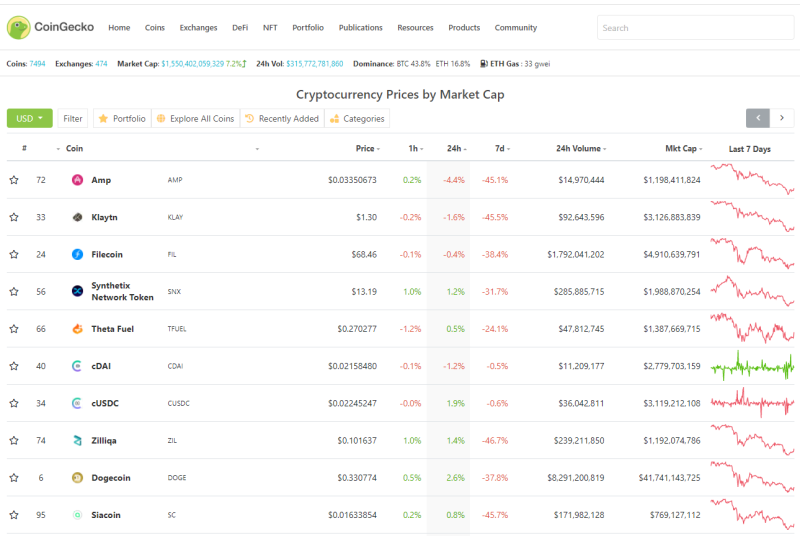The image size is (800, 536).
Task: Open the USD currency dropdown
Action: tap(30, 118)
